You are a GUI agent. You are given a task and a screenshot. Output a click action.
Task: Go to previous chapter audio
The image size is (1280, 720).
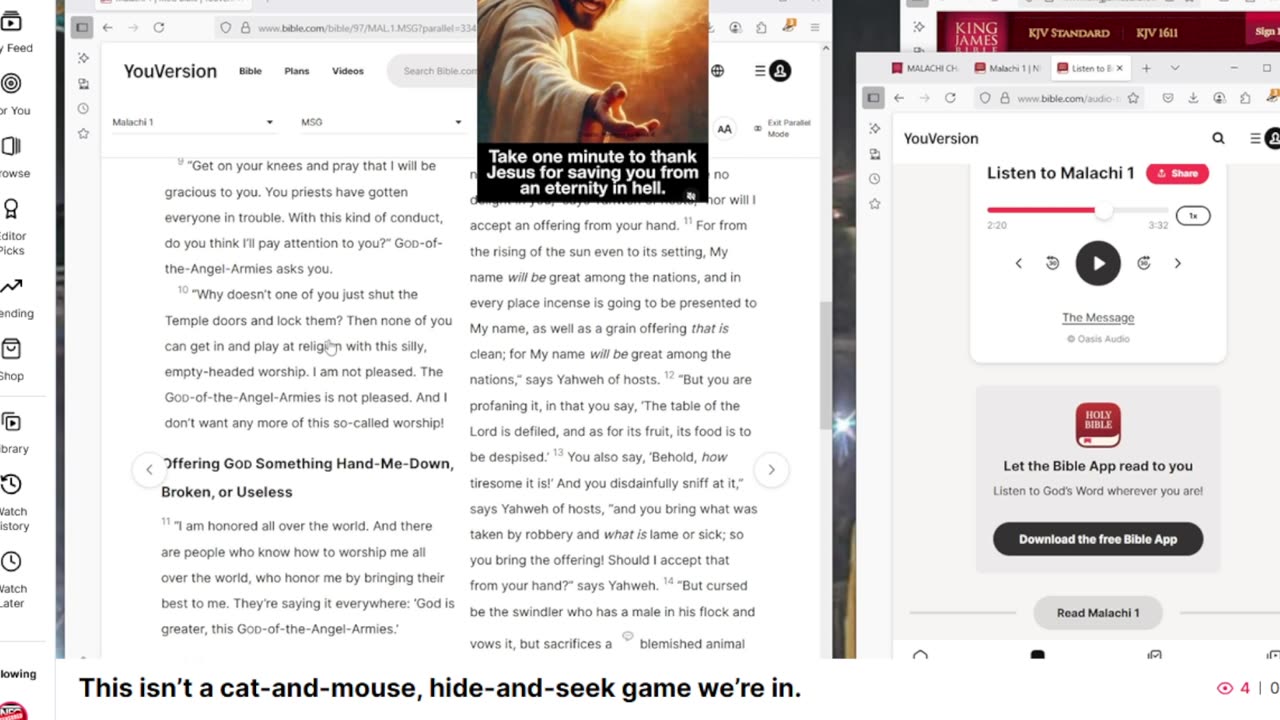tap(1019, 263)
